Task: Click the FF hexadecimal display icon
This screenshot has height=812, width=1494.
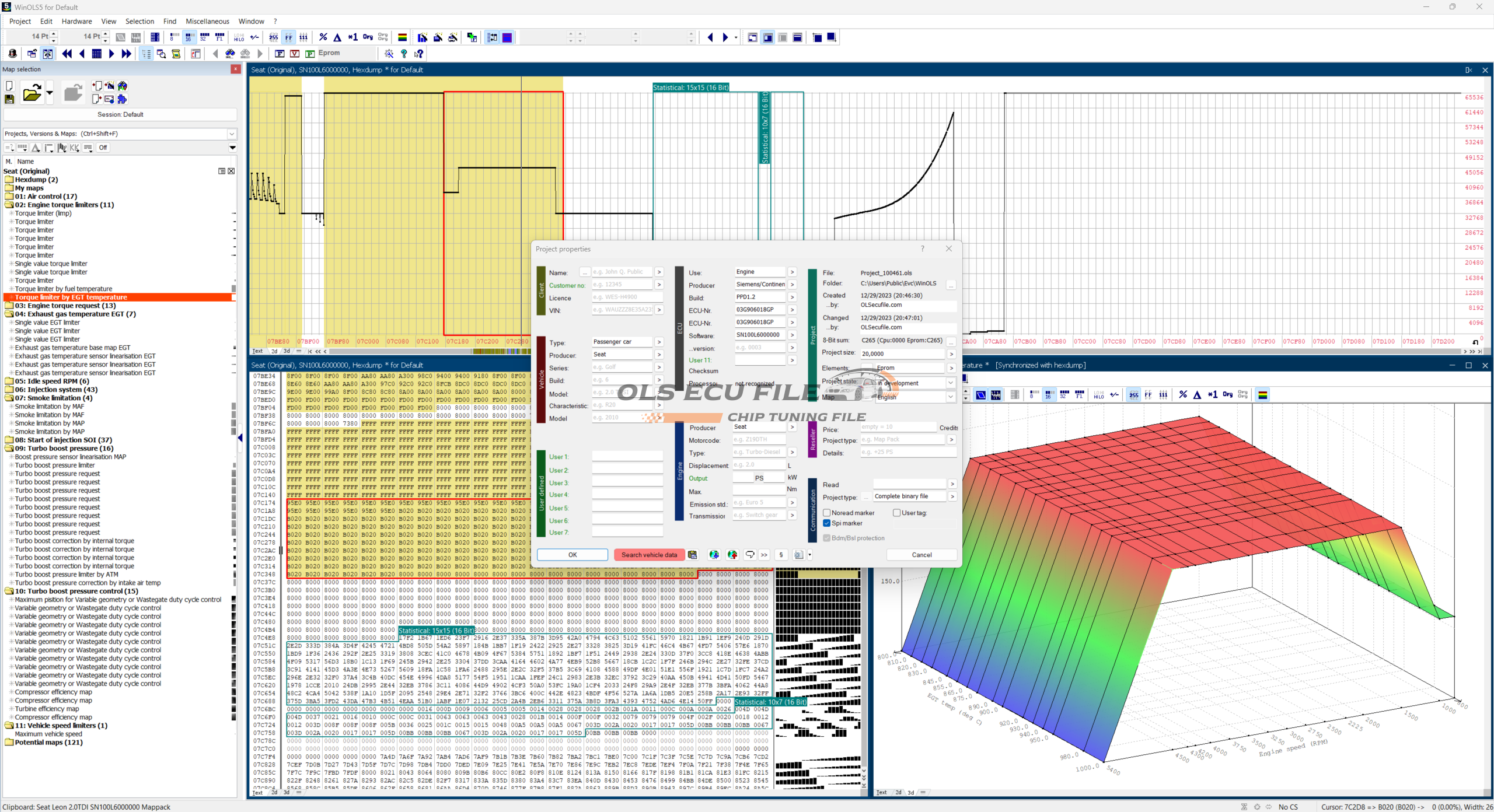Action: [x=289, y=37]
